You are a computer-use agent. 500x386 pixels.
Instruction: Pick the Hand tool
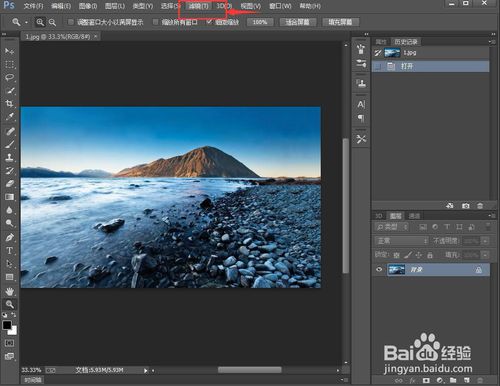[x=9, y=291]
